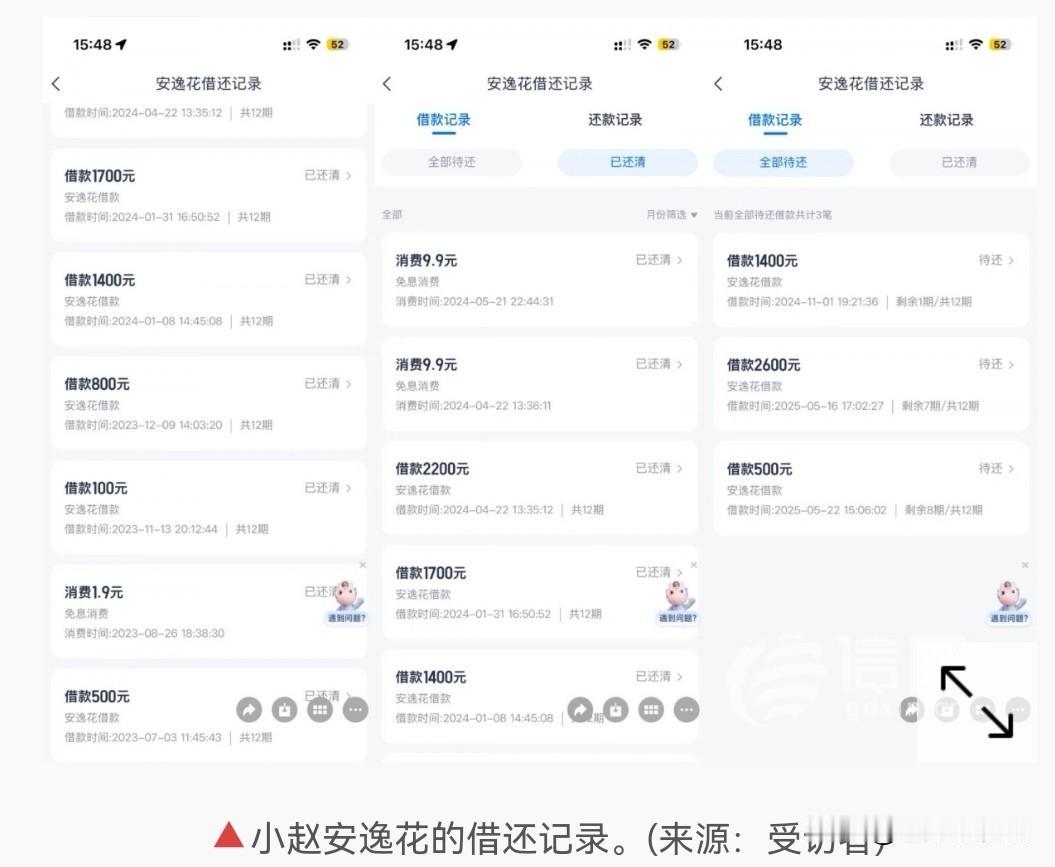Open the three-dots more icon in the middle screenshot
The height and width of the screenshot is (867, 1055).
[687, 710]
